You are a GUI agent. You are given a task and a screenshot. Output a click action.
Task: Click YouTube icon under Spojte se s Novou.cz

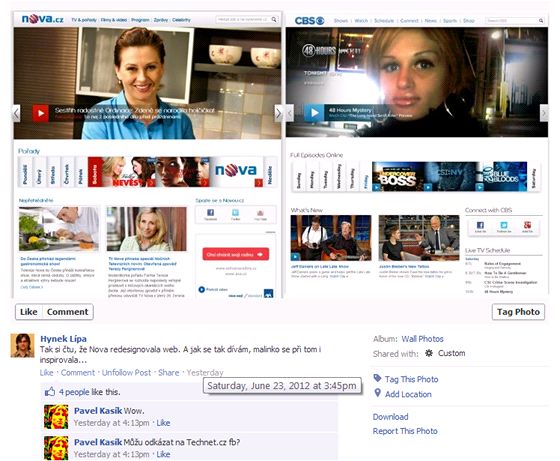click(260, 213)
